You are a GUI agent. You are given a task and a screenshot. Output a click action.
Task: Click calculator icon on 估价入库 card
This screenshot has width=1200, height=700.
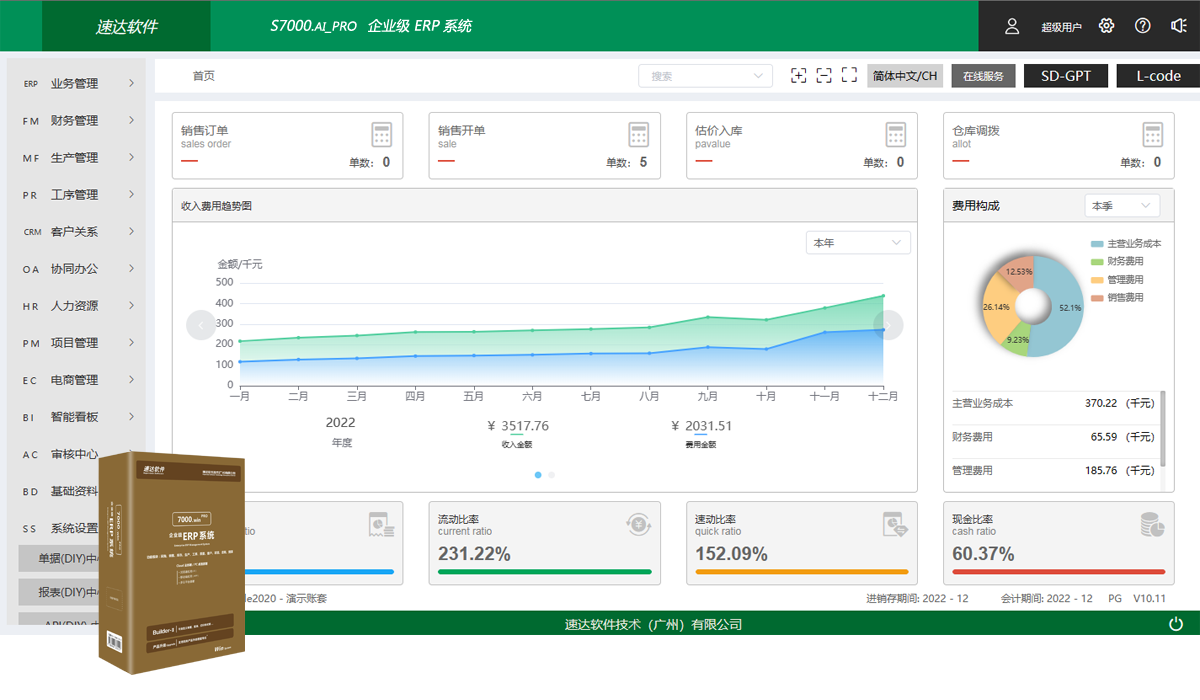point(896,135)
